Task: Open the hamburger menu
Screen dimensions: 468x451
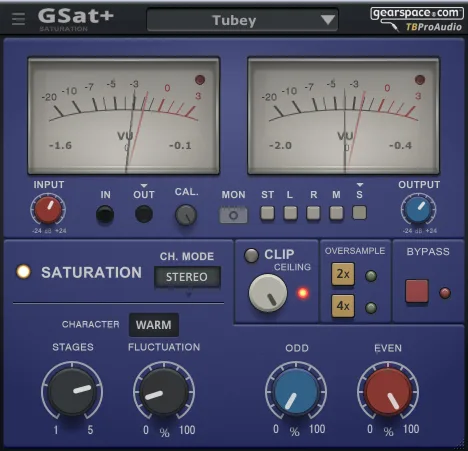Action: [x=18, y=19]
